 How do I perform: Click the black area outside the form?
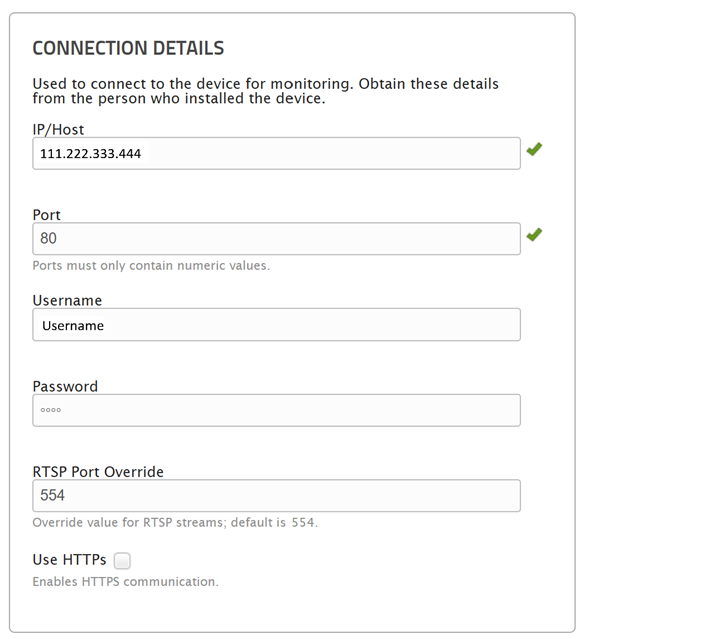point(648,320)
